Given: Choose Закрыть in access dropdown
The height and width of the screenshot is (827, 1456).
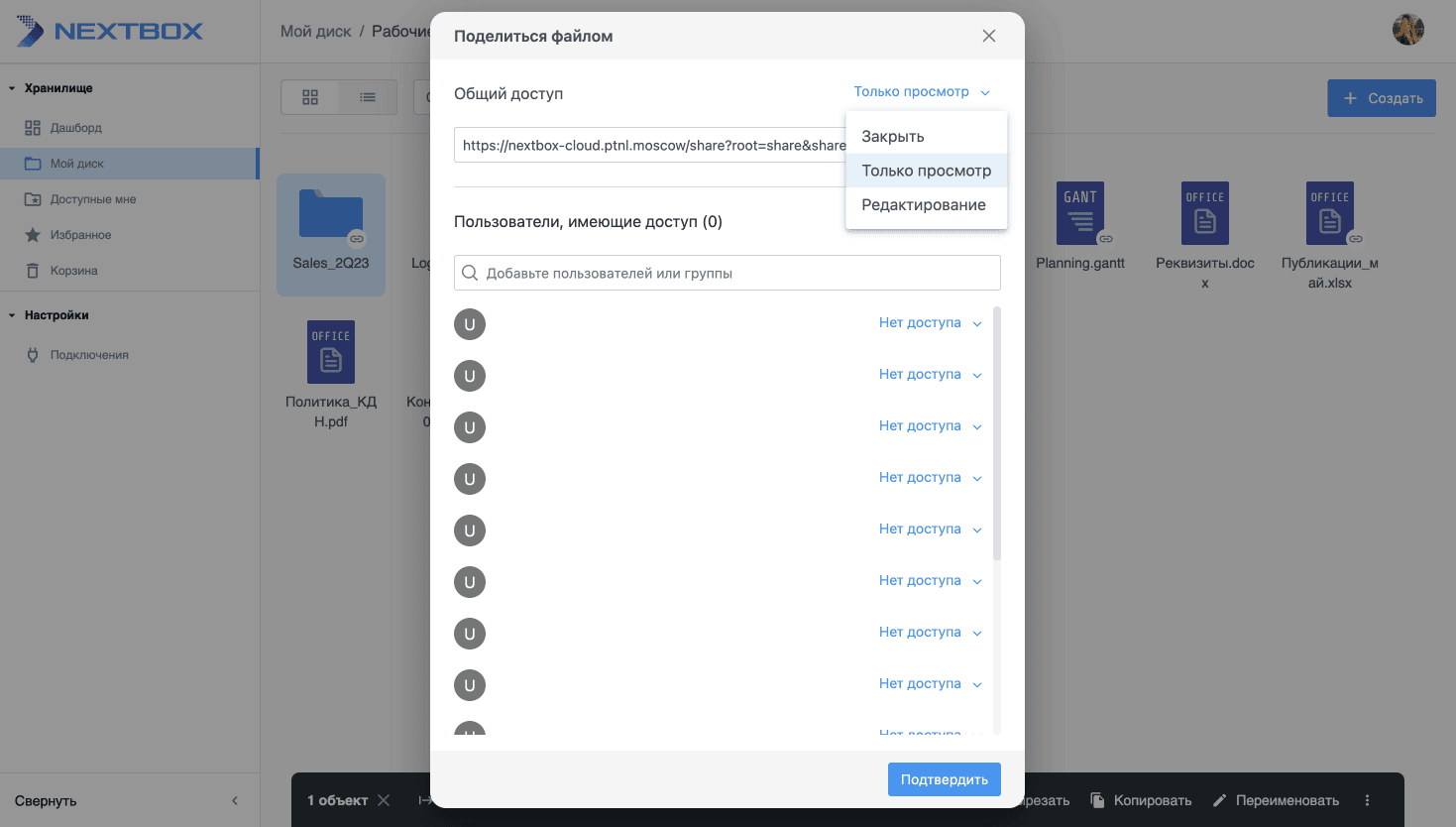Looking at the screenshot, I should [893, 137].
